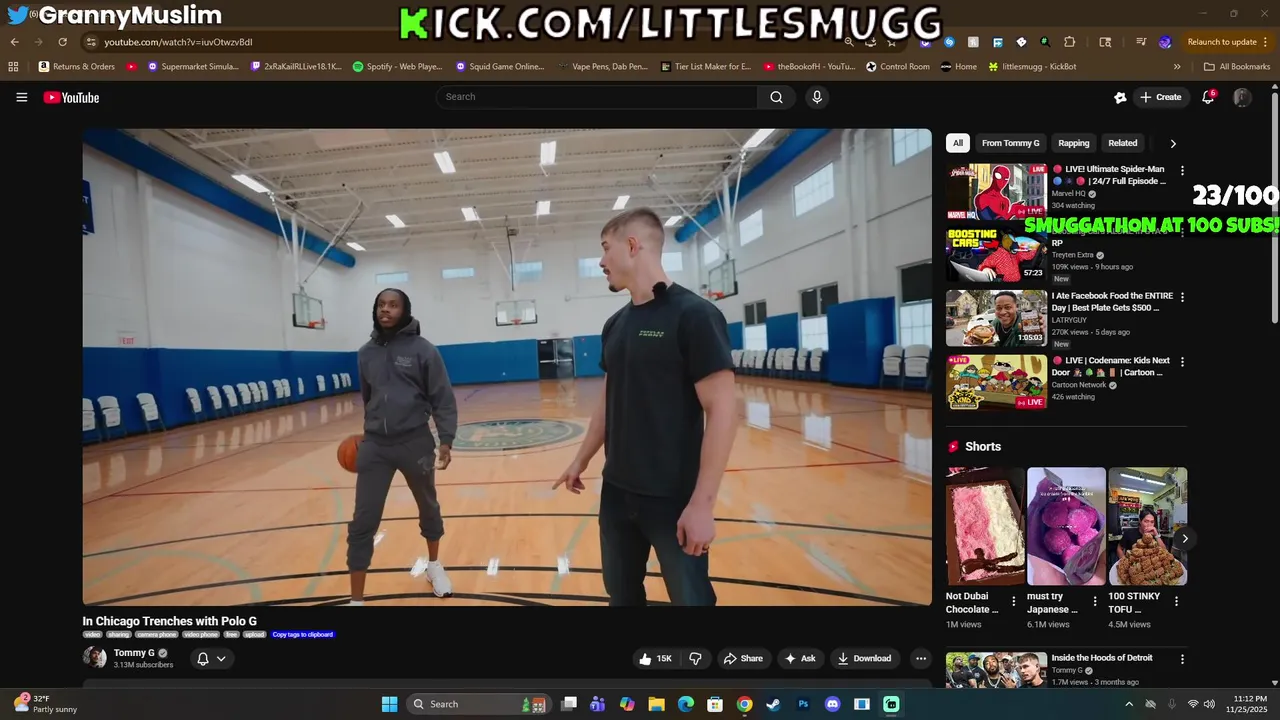This screenshot has width=1280, height=720.
Task: Open must try Japanese short
Action: (1066, 527)
